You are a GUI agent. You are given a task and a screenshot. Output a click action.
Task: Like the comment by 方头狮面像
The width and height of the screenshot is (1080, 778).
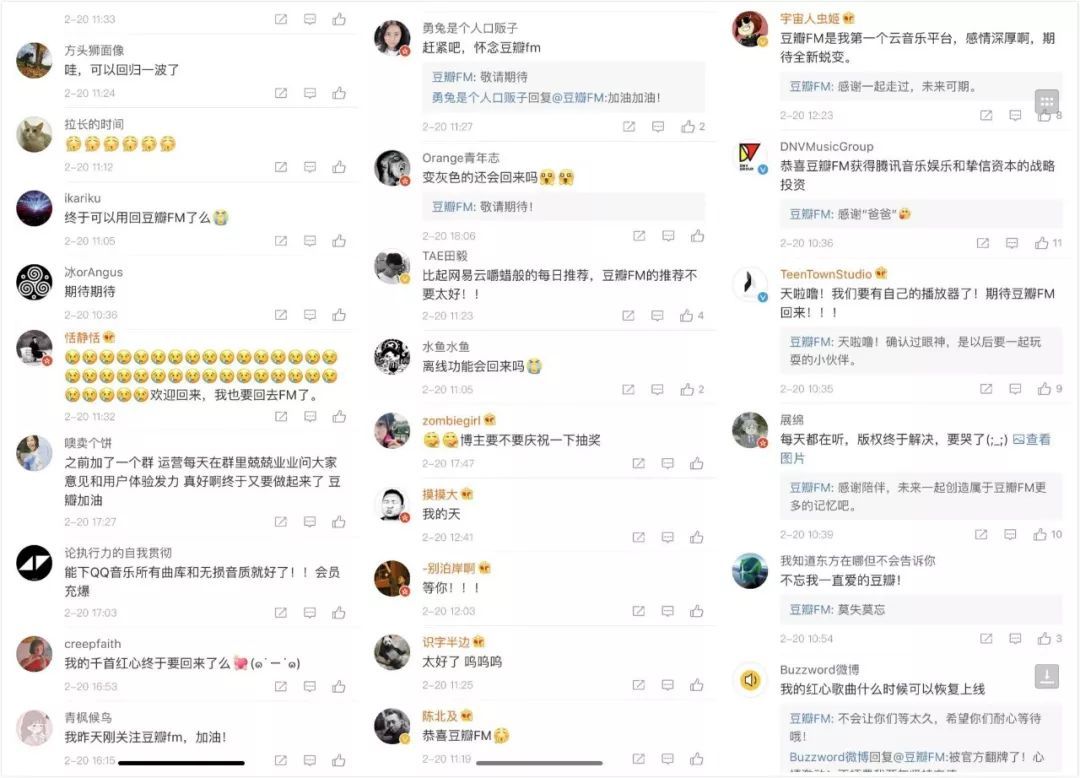[339, 93]
